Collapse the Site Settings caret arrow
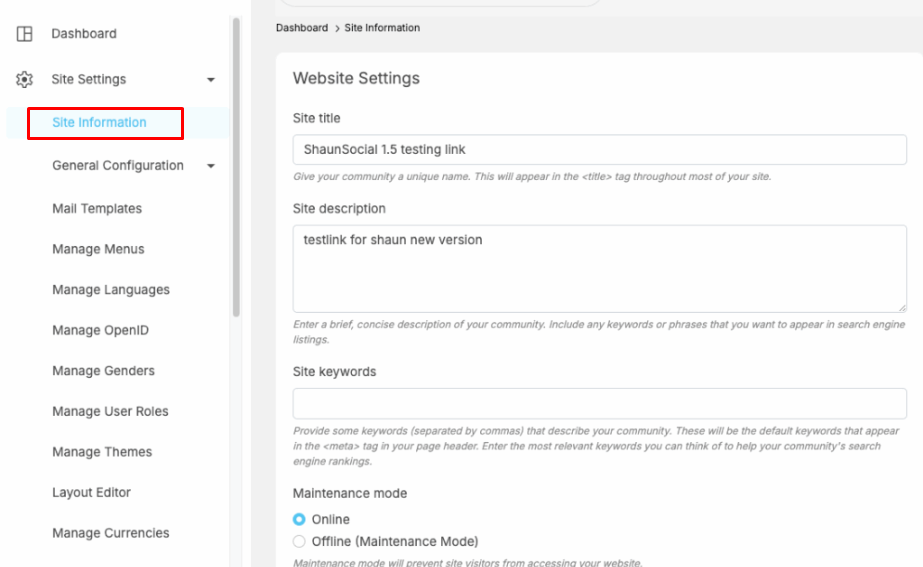This screenshot has height=567, width=923. [210, 80]
